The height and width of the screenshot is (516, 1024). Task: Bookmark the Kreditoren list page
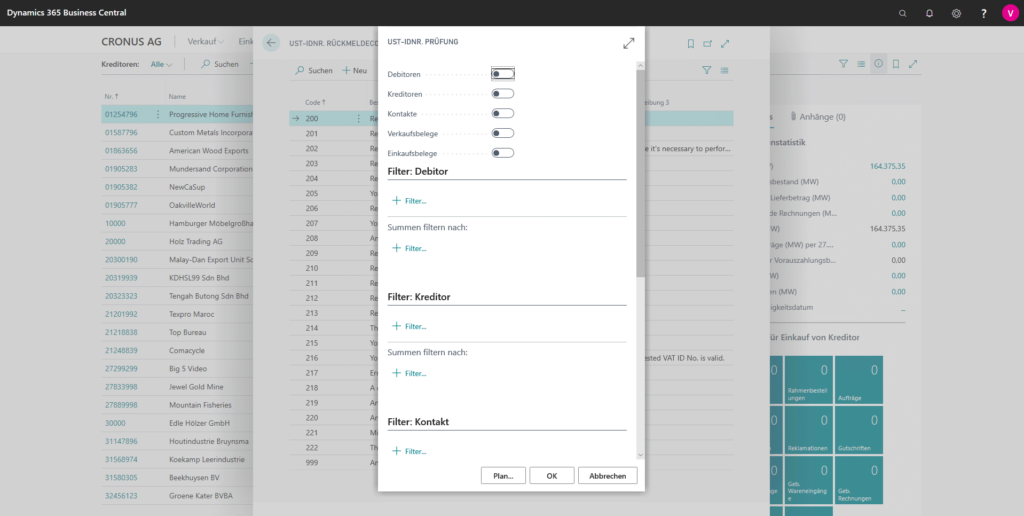click(896, 63)
